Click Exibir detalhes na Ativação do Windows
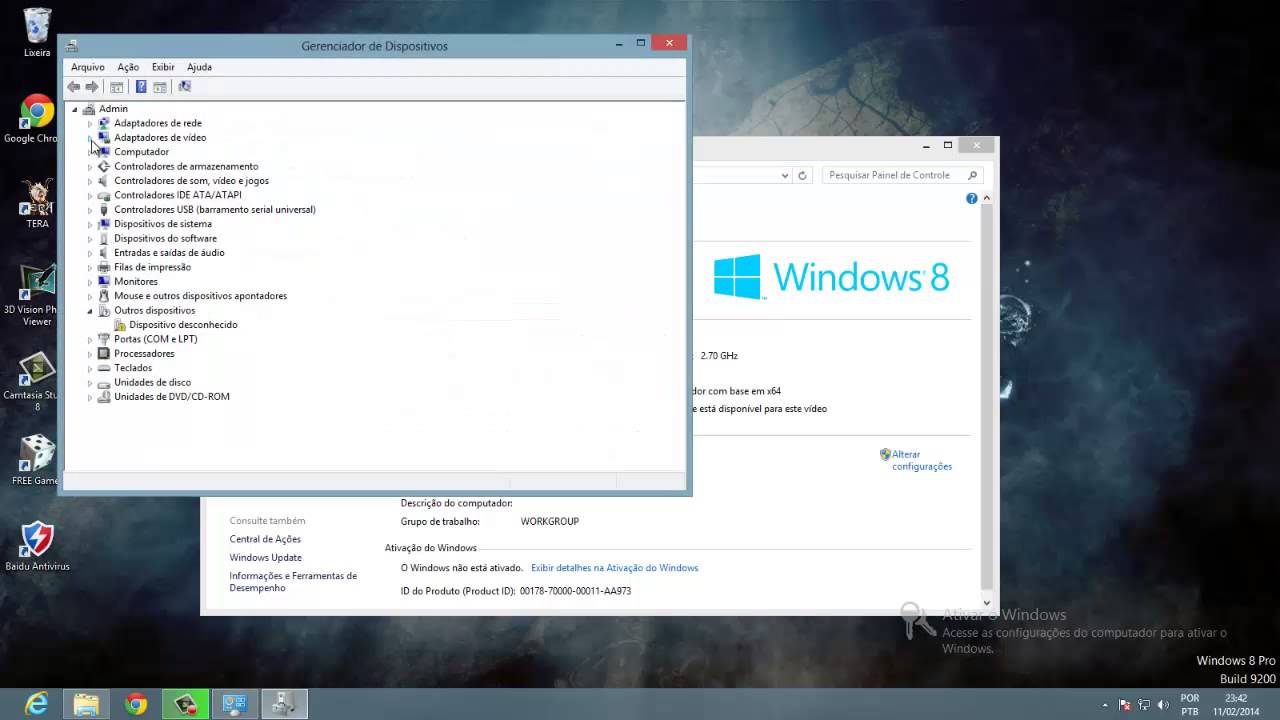Screen dimensions: 1280x720 tap(614, 567)
